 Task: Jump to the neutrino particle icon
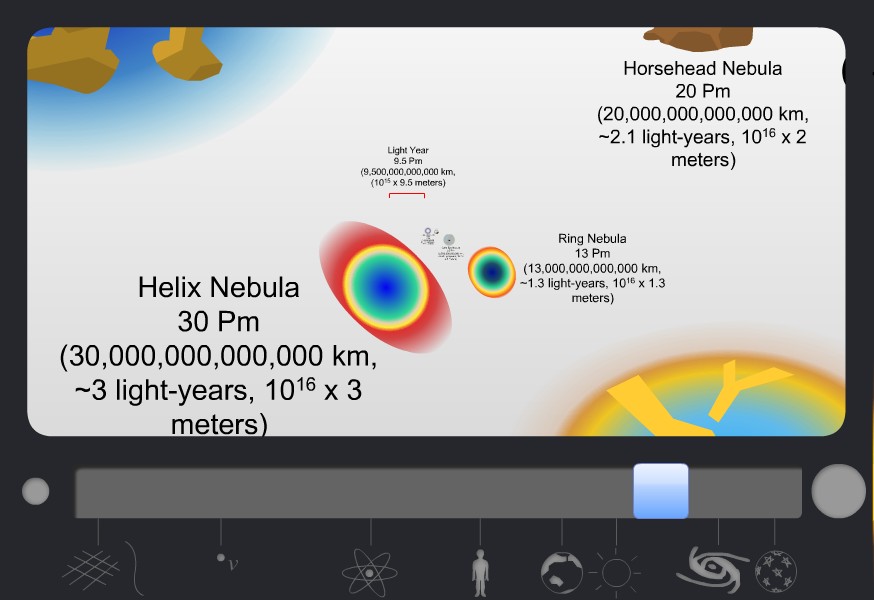[x=227, y=562]
